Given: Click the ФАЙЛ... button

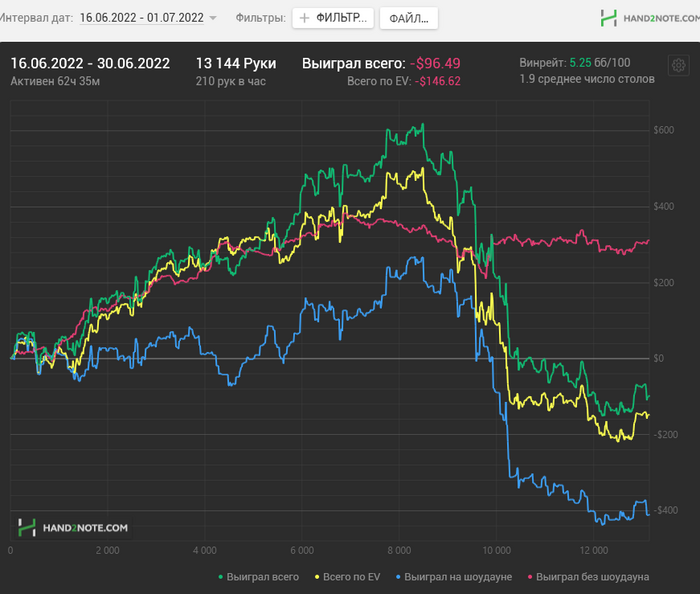Looking at the screenshot, I should pyautogui.click(x=408, y=18).
